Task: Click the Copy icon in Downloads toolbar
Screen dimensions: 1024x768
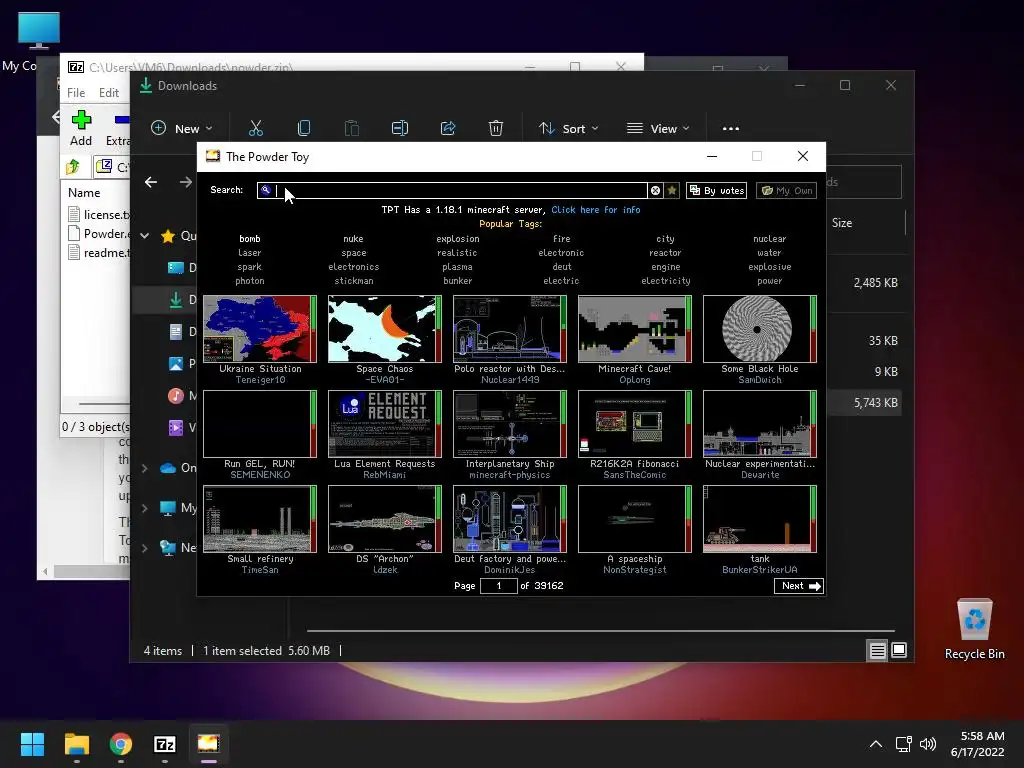Action: point(304,129)
